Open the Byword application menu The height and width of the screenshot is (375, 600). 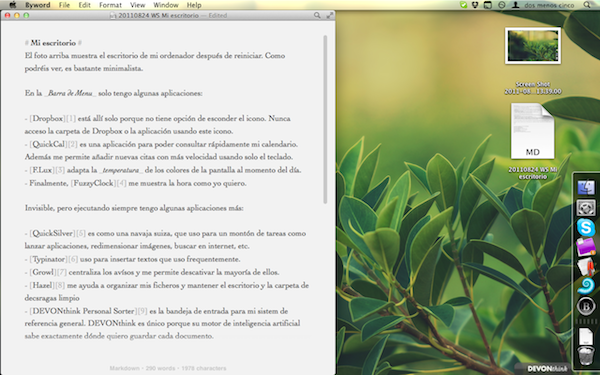tap(38, 5)
